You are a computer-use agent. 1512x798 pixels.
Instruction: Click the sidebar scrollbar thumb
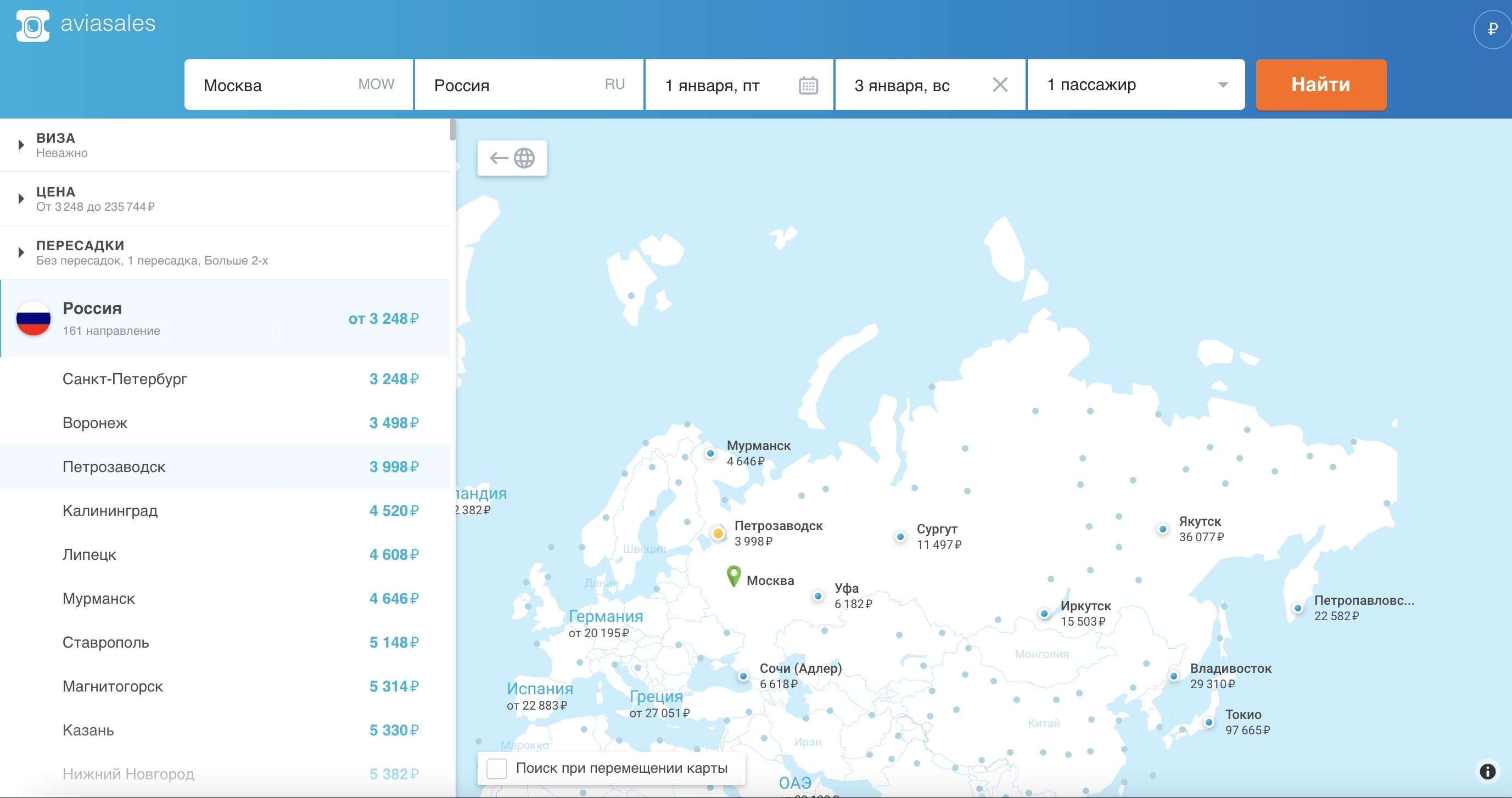(452, 130)
